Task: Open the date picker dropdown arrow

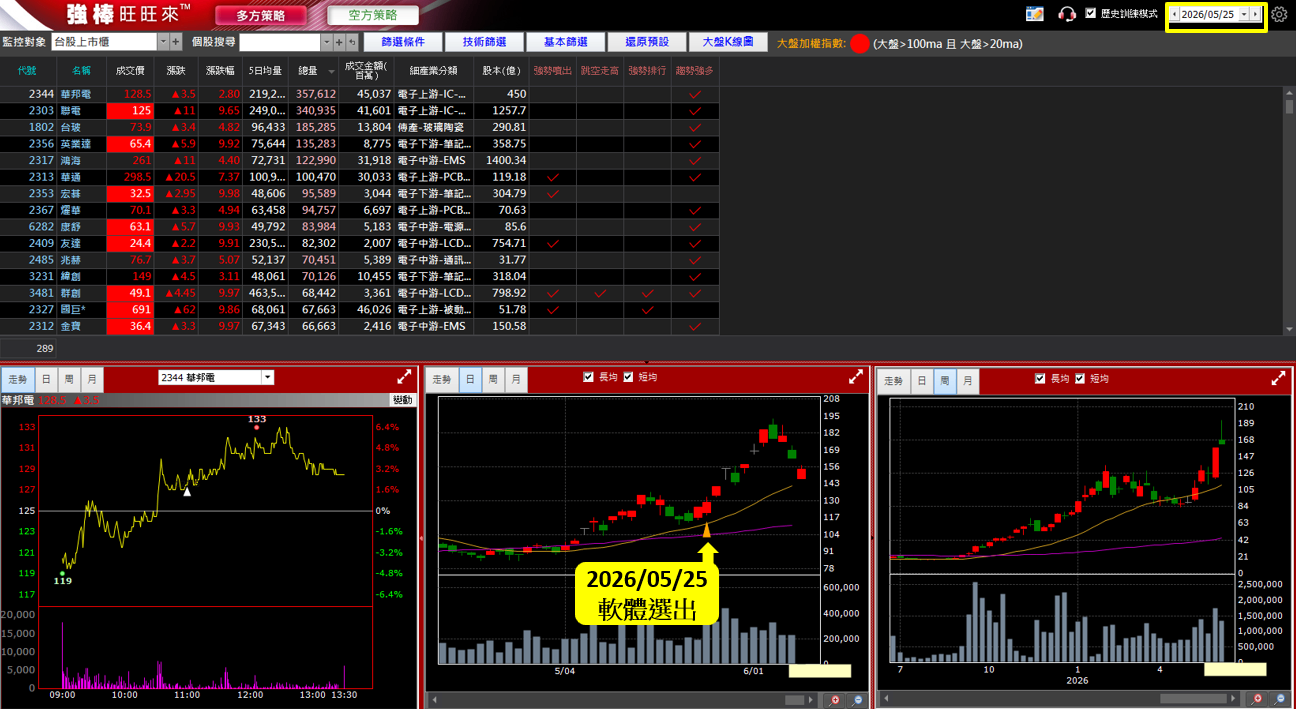Action: pos(1244,15)
